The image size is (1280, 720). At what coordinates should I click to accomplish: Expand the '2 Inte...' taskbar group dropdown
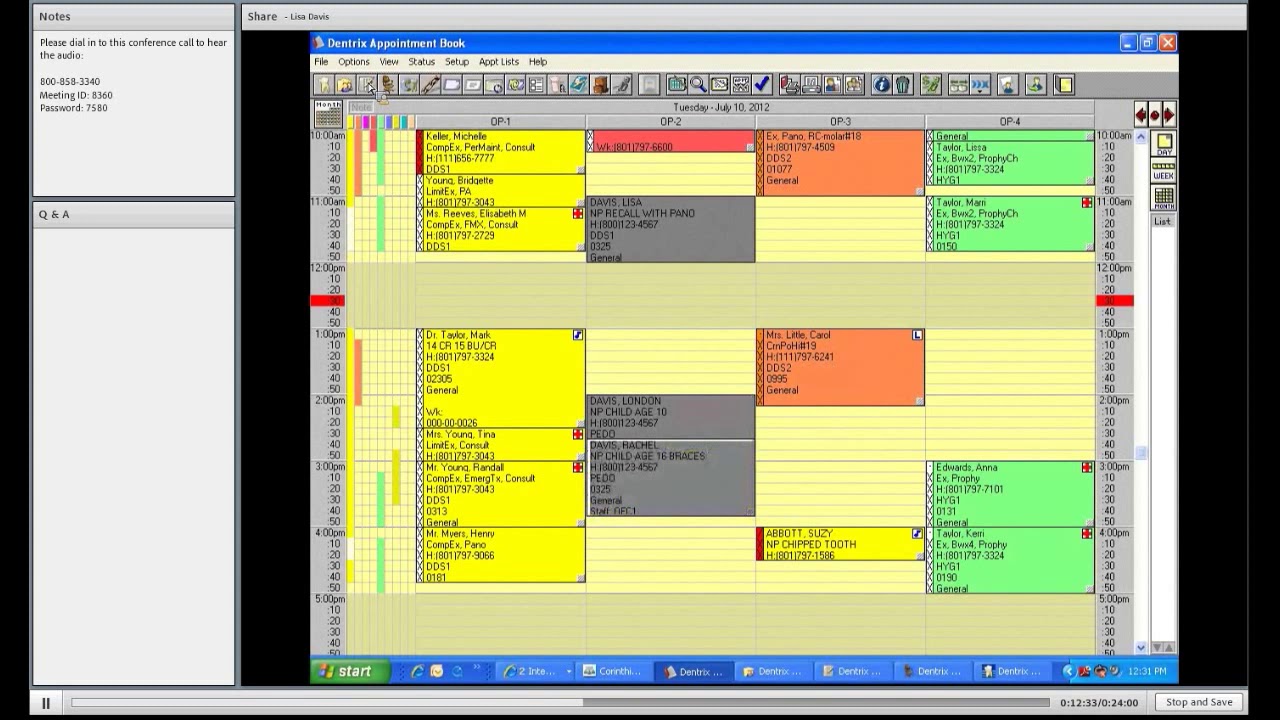click(569, 671)
